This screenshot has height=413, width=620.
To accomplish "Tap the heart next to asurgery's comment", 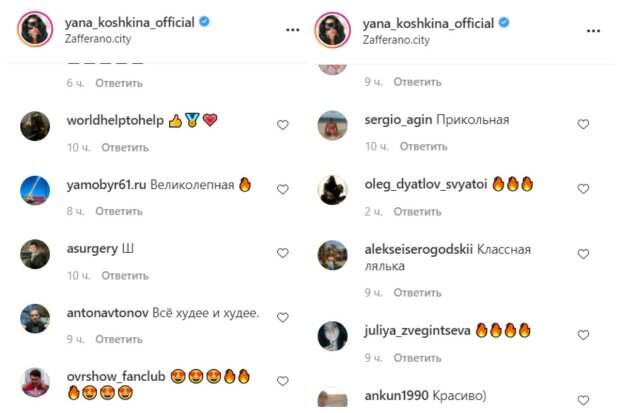I will pyautogui.click(x=282, y=253).
